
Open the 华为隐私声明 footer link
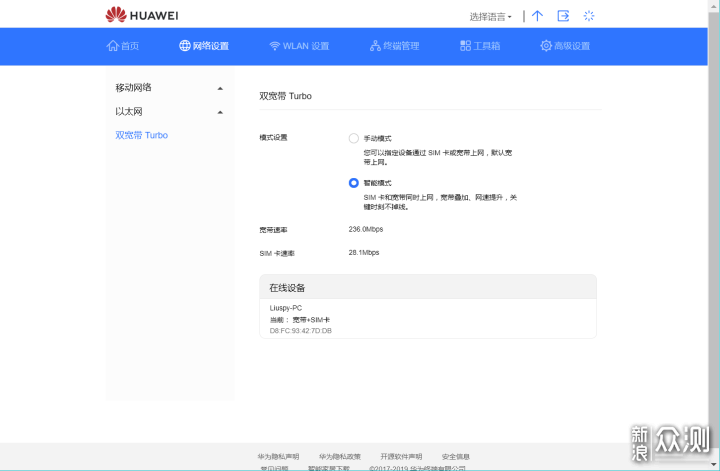coord(278,456)
